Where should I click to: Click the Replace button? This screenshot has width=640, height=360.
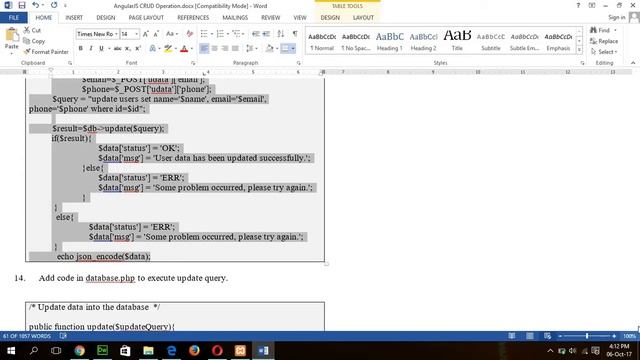604,41
